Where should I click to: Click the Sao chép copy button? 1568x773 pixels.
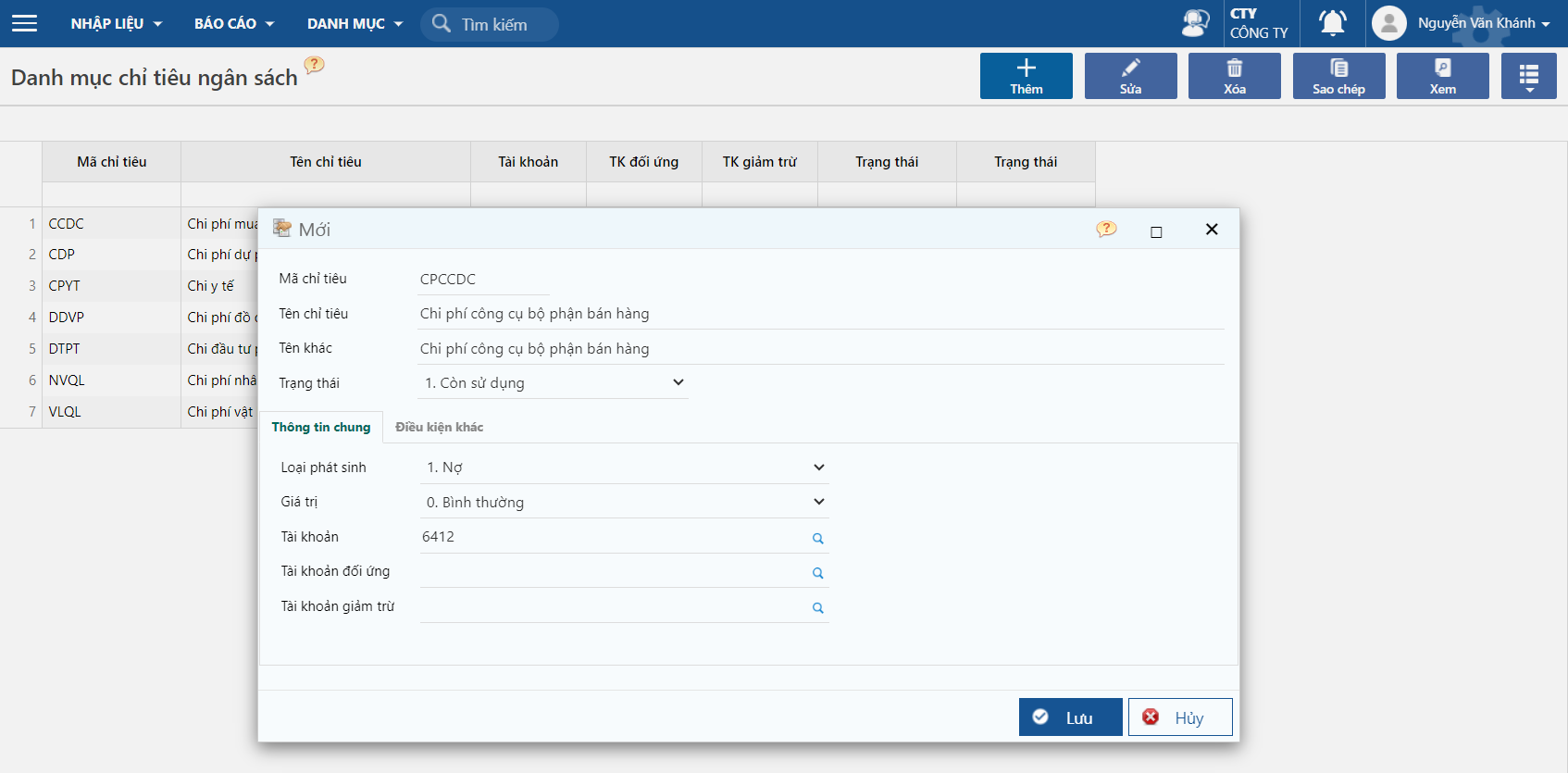(1338, 76)
